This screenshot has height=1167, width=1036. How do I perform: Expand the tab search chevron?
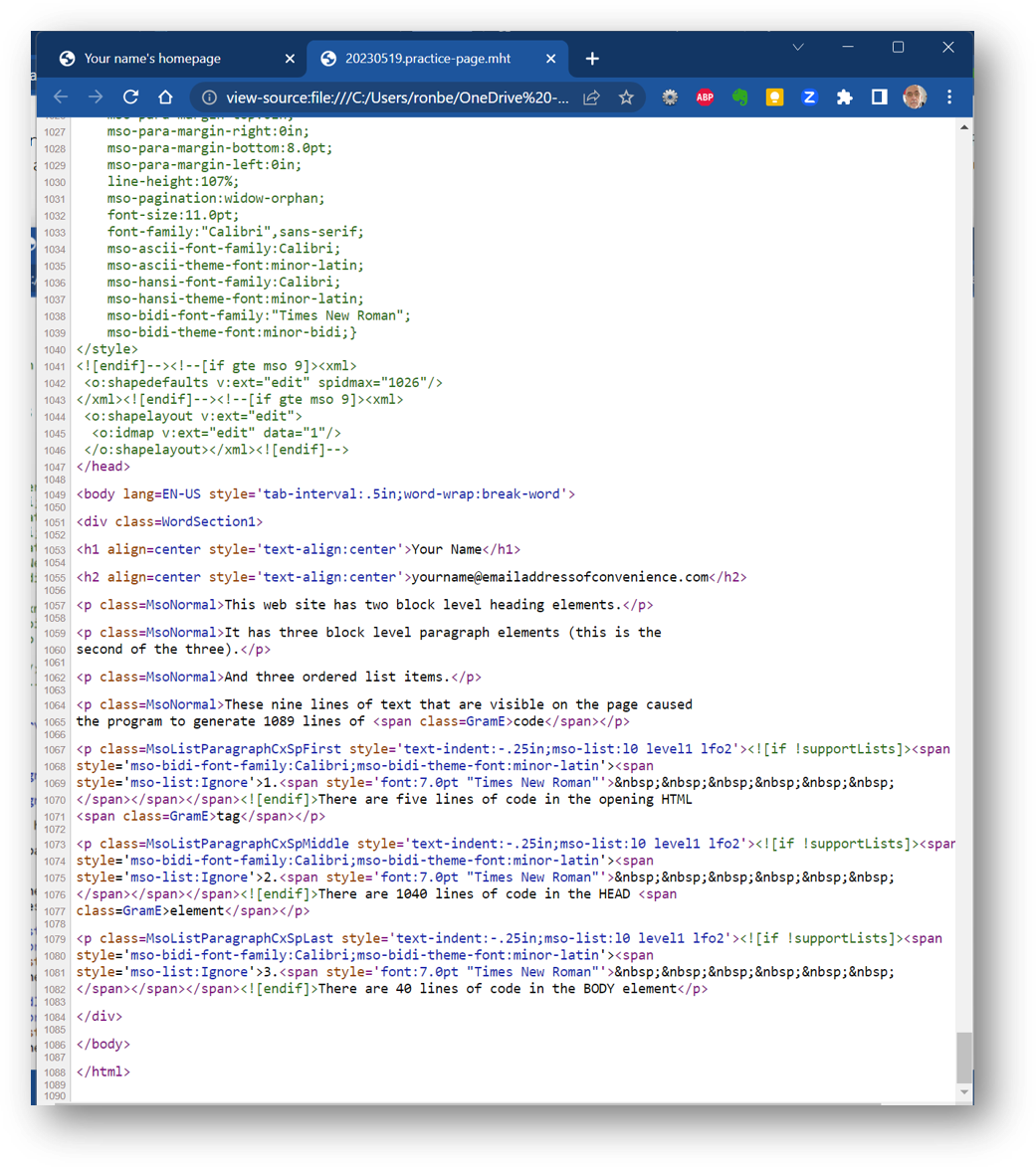tap(798, 47)
